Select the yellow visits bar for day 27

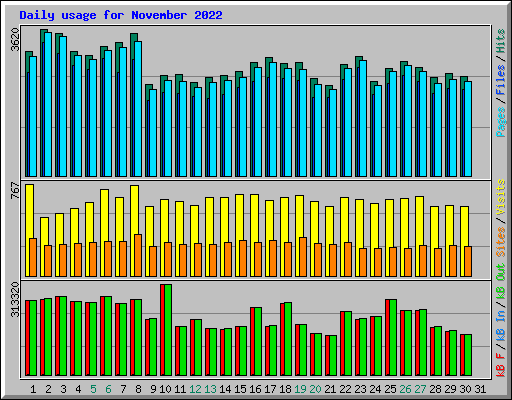point(418,221)
